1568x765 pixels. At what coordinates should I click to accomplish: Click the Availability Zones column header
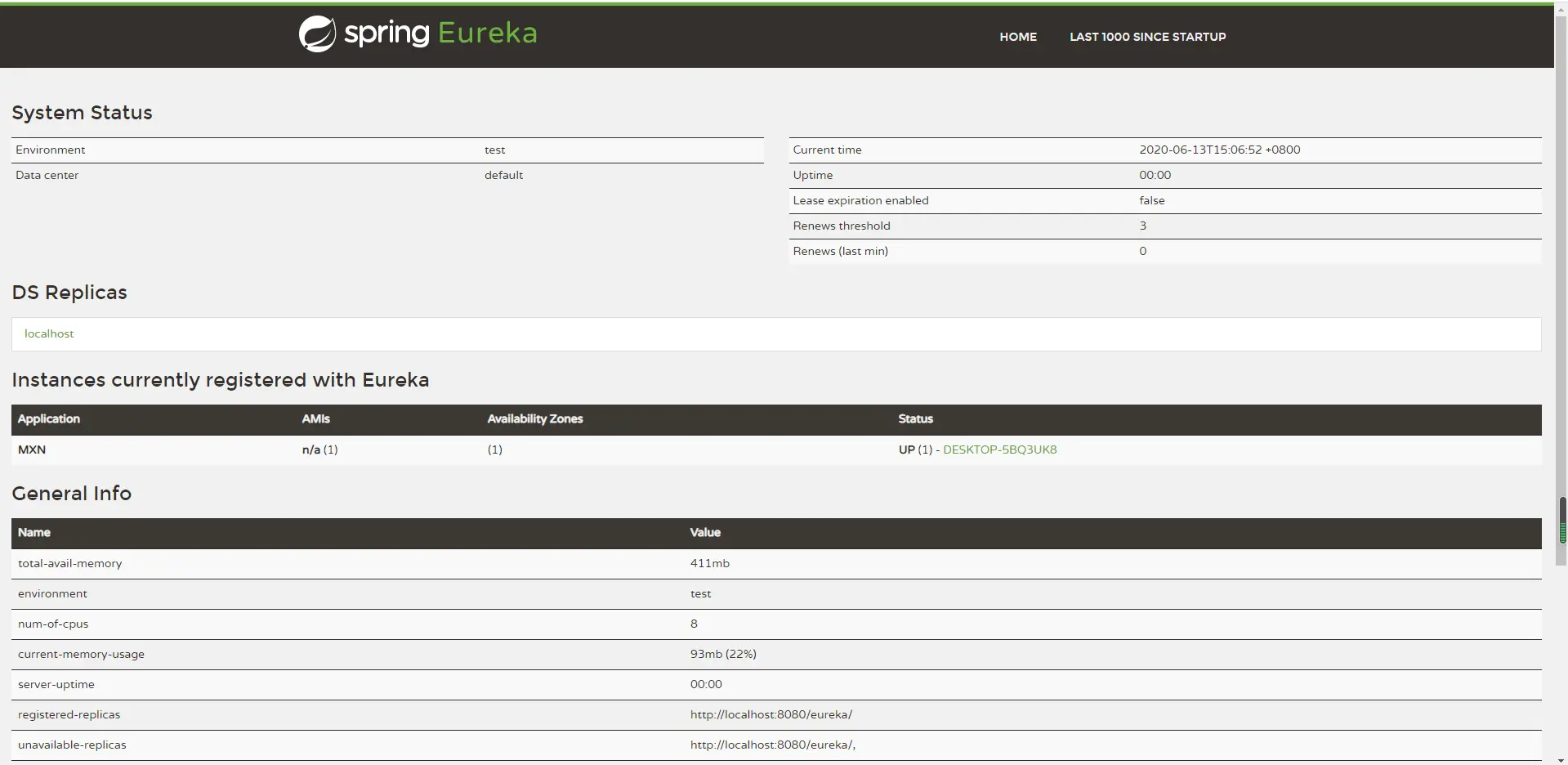point(535,418)
